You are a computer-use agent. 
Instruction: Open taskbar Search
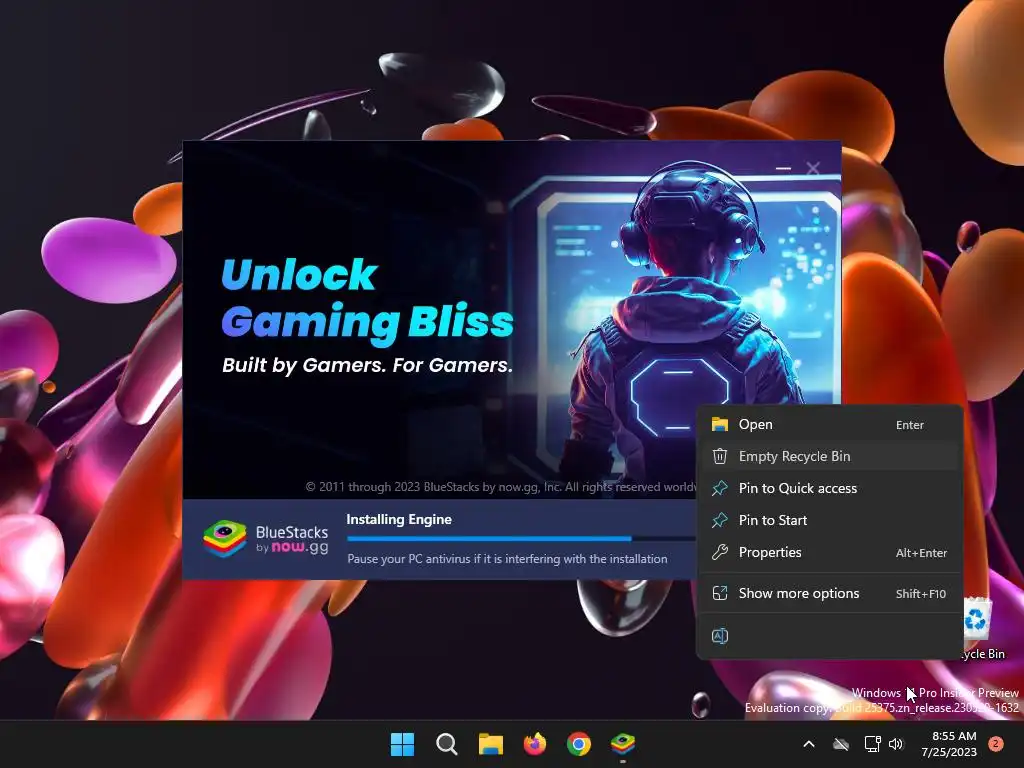coord(447,744)
